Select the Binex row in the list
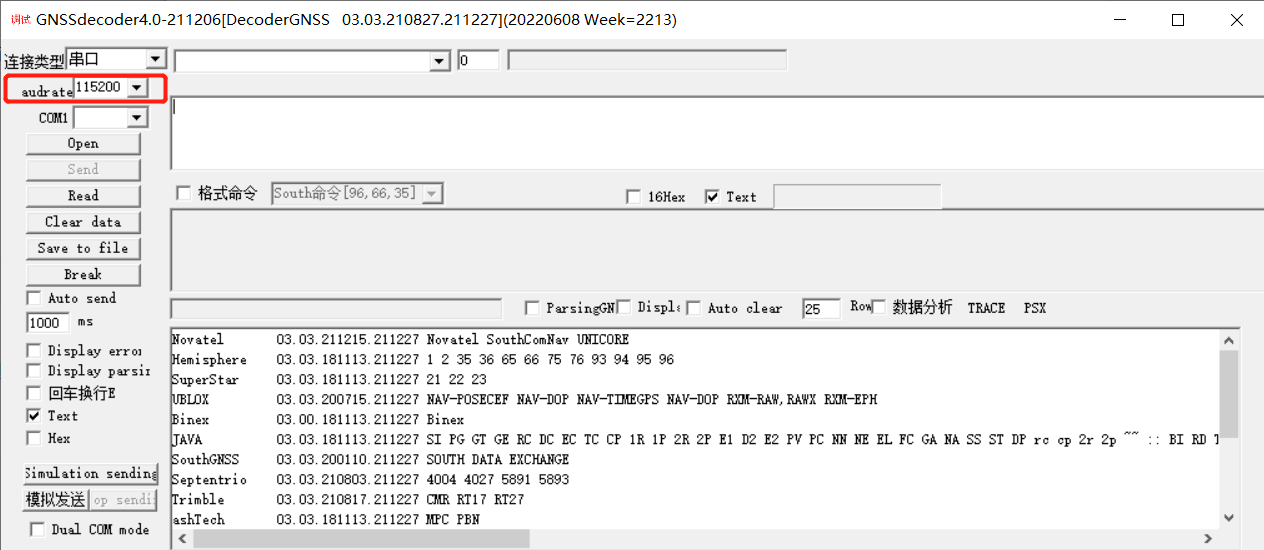 (x=695, y=420)
